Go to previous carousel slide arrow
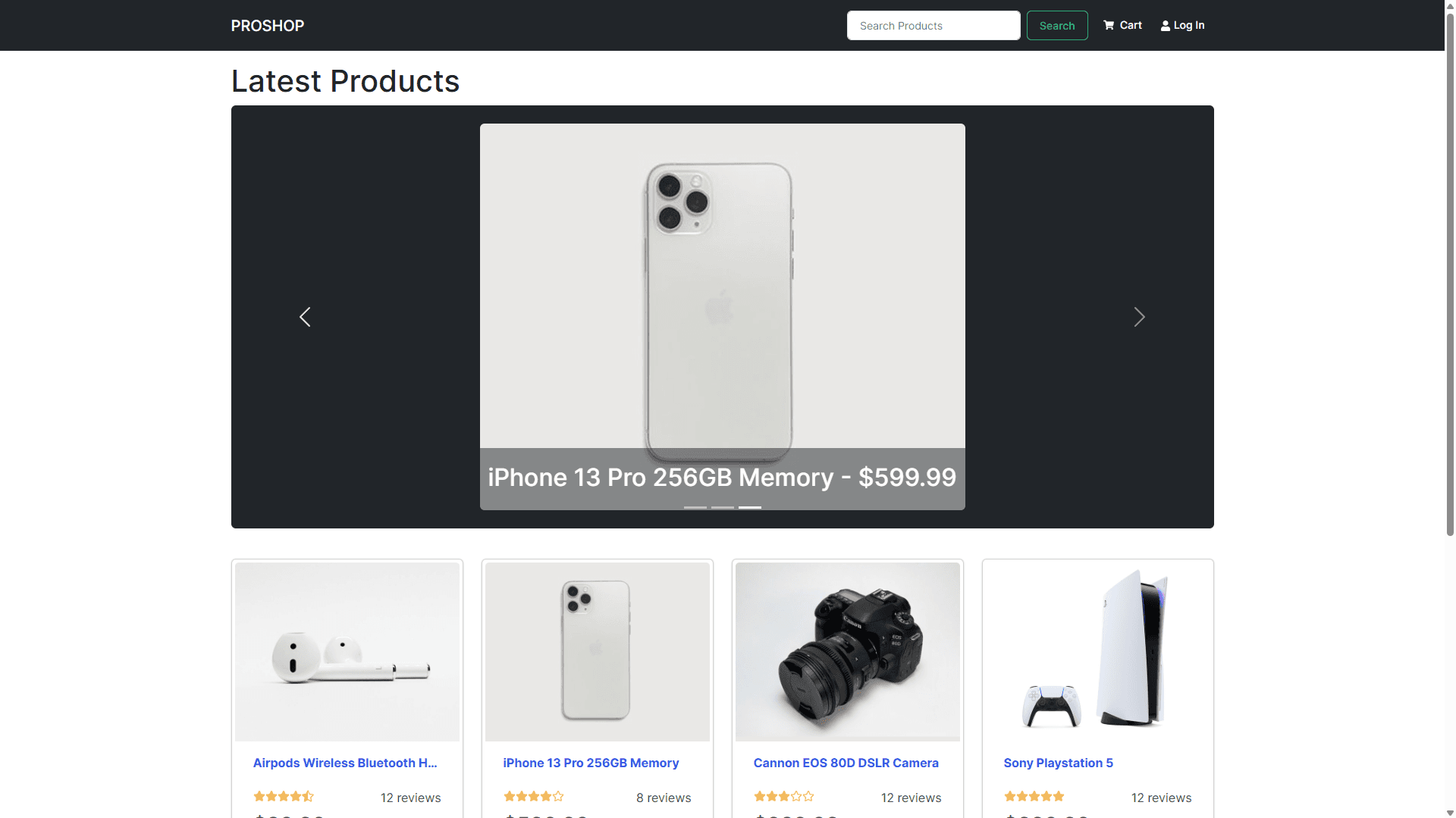The image size is (1456, 818). pyautogui.click(x=305, y=317)
